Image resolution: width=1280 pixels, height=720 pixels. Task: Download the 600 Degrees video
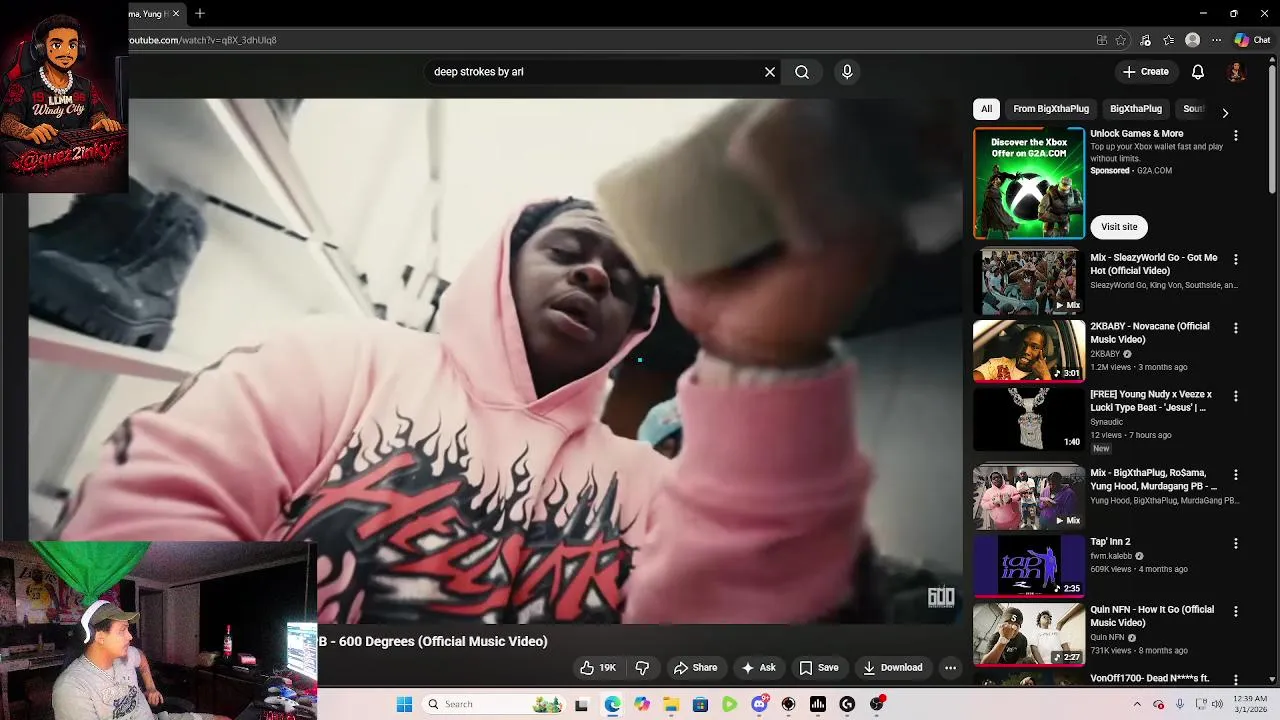(892, 668)
